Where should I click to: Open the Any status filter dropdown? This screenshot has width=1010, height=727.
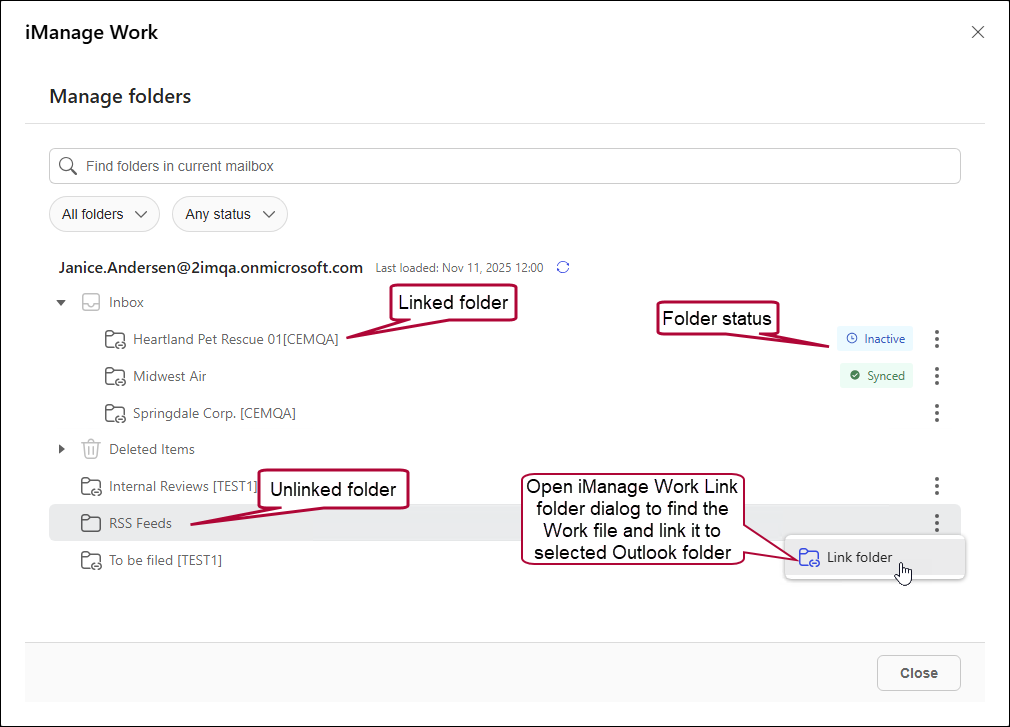(229, 214)
